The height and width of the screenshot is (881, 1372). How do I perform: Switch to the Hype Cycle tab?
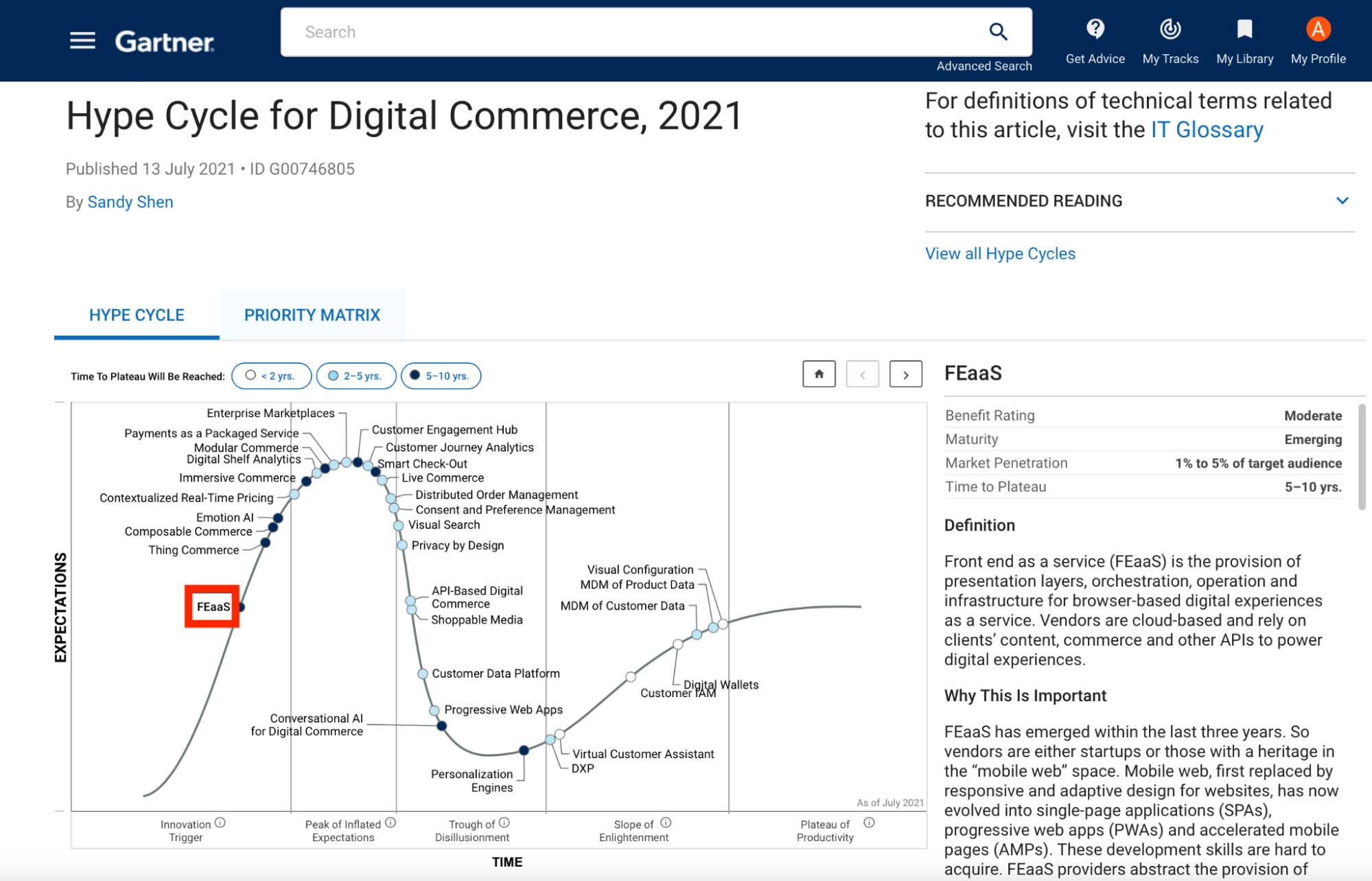(137, 315)
